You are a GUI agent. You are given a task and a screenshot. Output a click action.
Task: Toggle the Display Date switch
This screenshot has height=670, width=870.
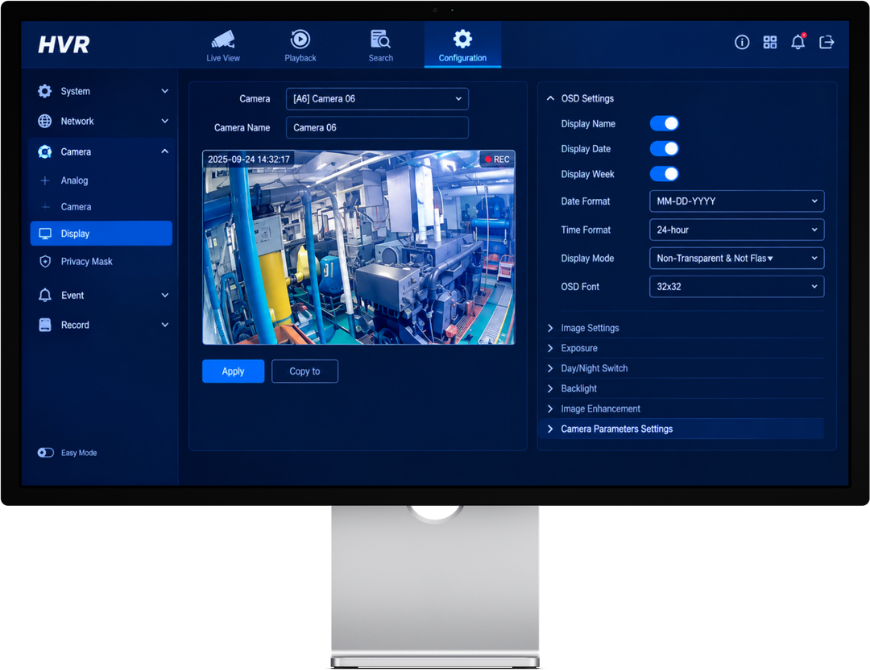point(664,149)
